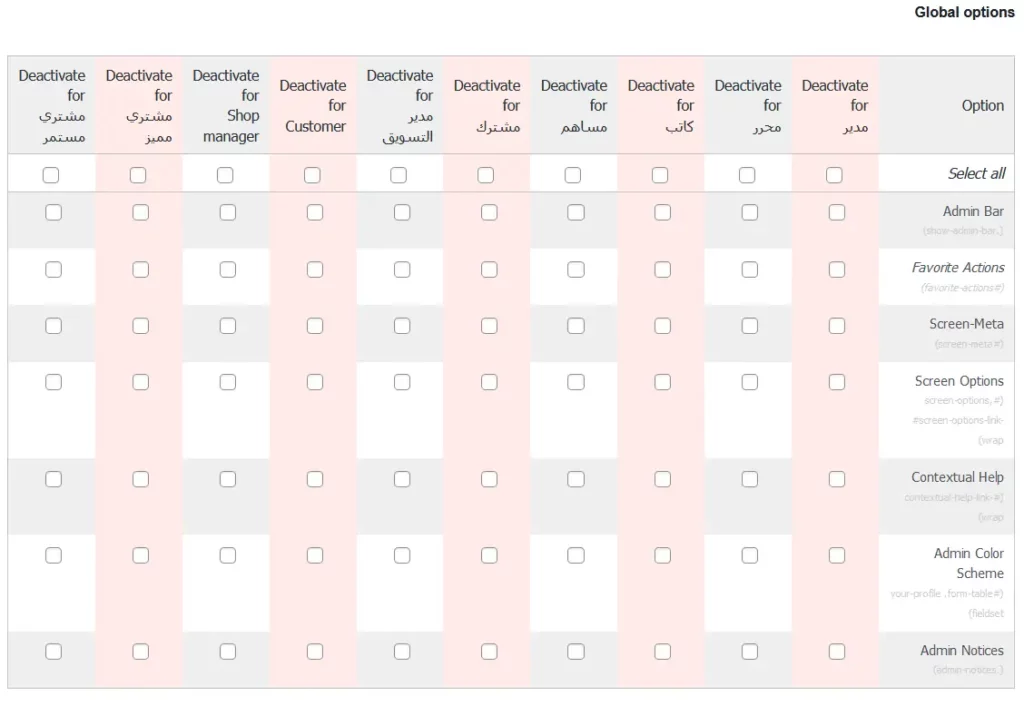The image size is (1024, 706).
Task: Tick Screen Options for مساهم role
Action: tap(576, 382)
